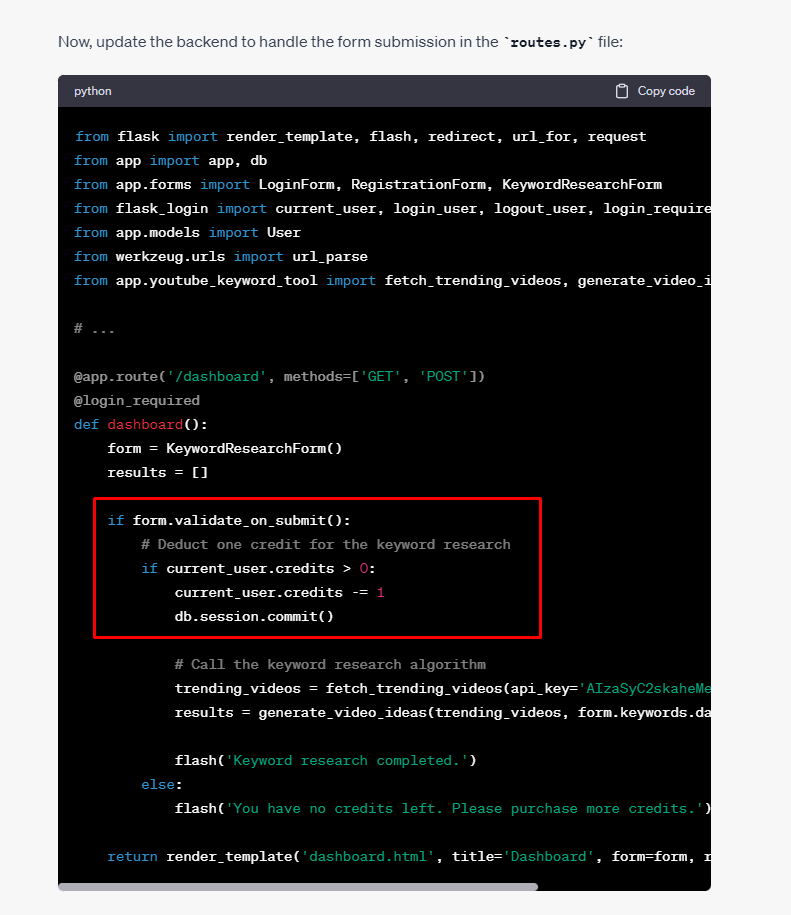Click the 'if form.validate_on_submit():' line
The height and width of the screenshot is (915, 791).
tap(229, 521)
